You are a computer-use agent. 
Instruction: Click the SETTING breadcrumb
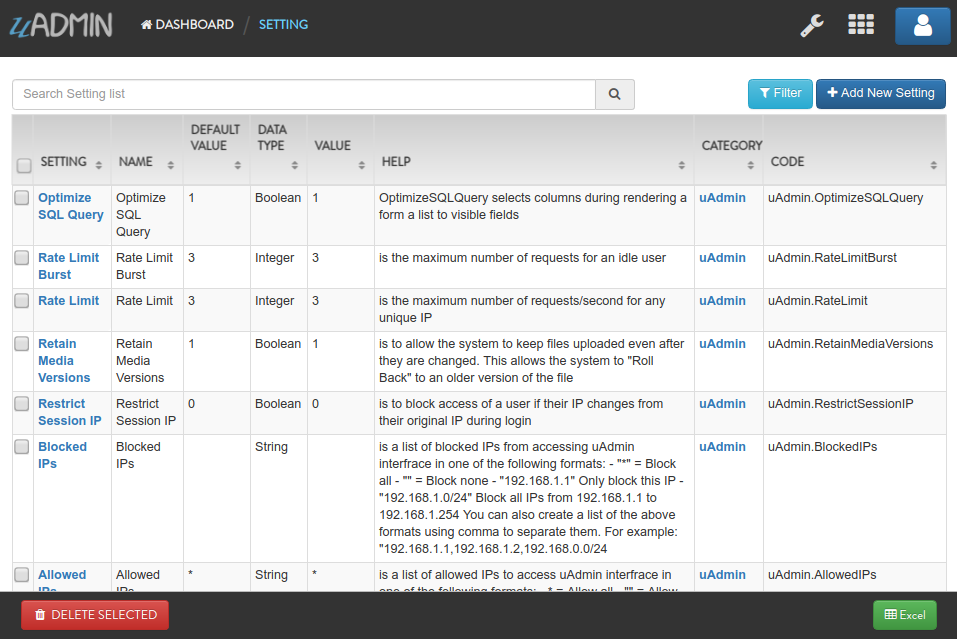click(x=283, y=24)
